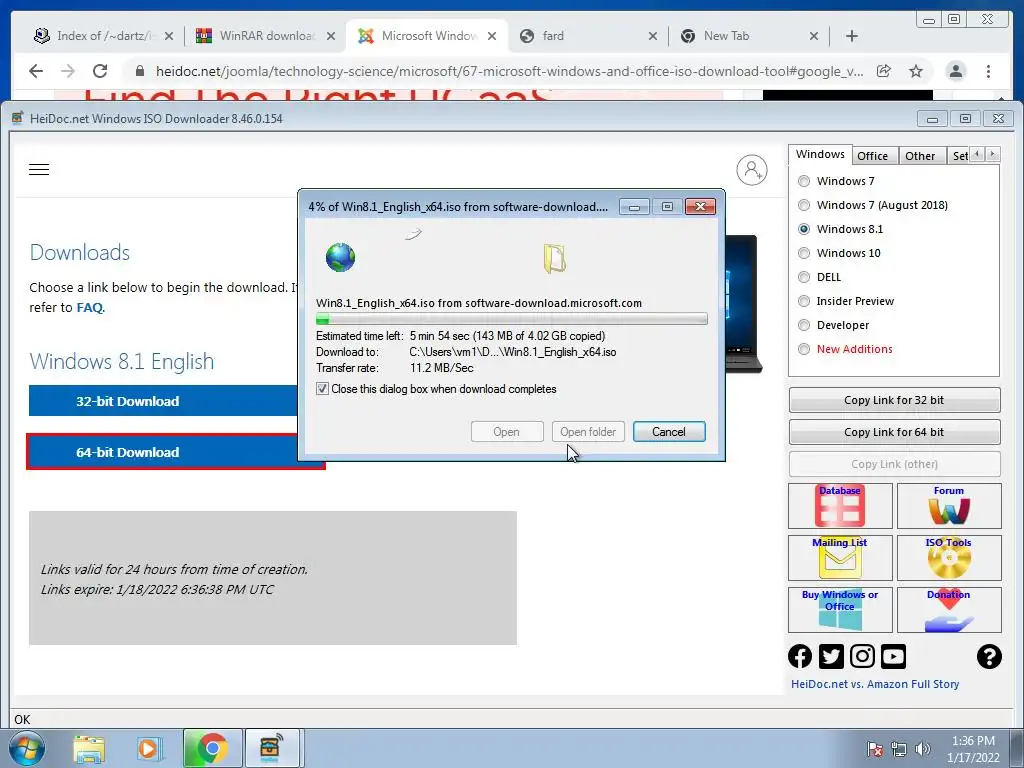The image size is (1024, 768).
Task: Select the Windows 8.1 radio button
Action: 804,229
